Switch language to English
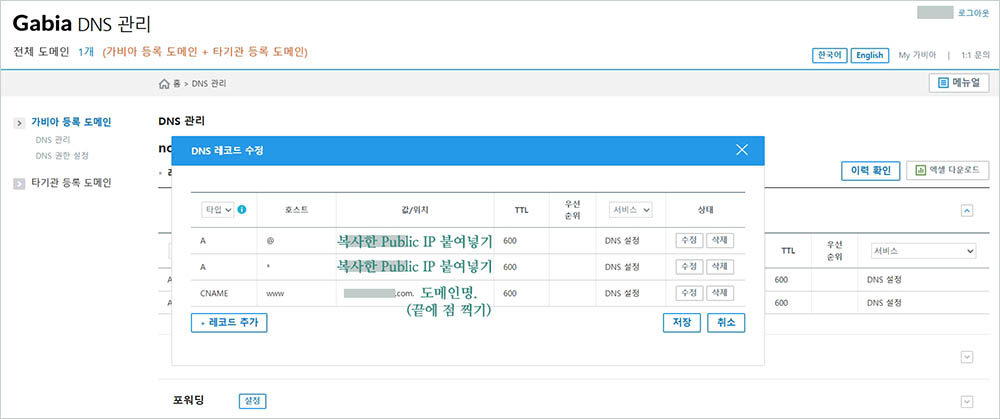 point(870,55)
